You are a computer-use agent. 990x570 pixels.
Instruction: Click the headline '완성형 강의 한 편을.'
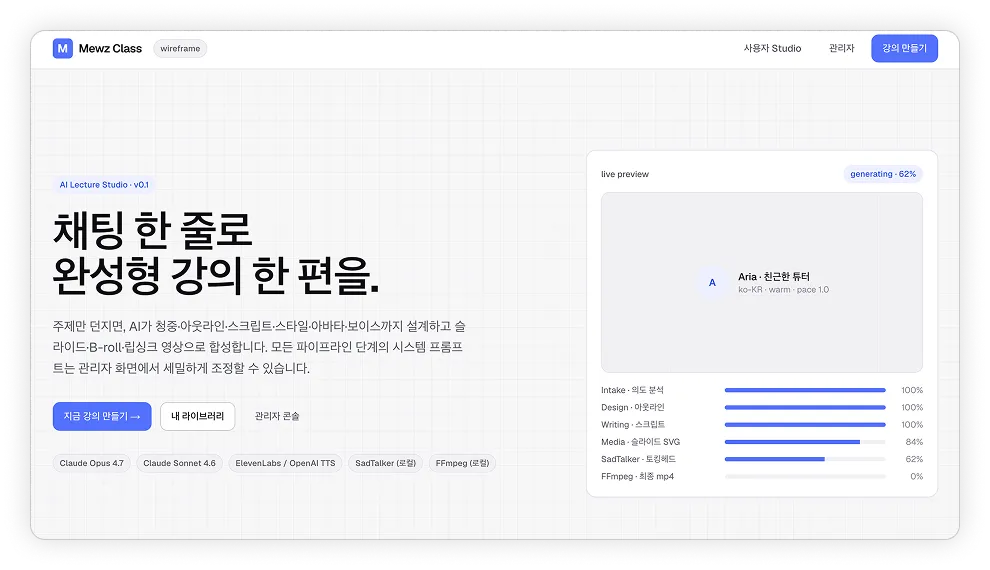[216, 276]
